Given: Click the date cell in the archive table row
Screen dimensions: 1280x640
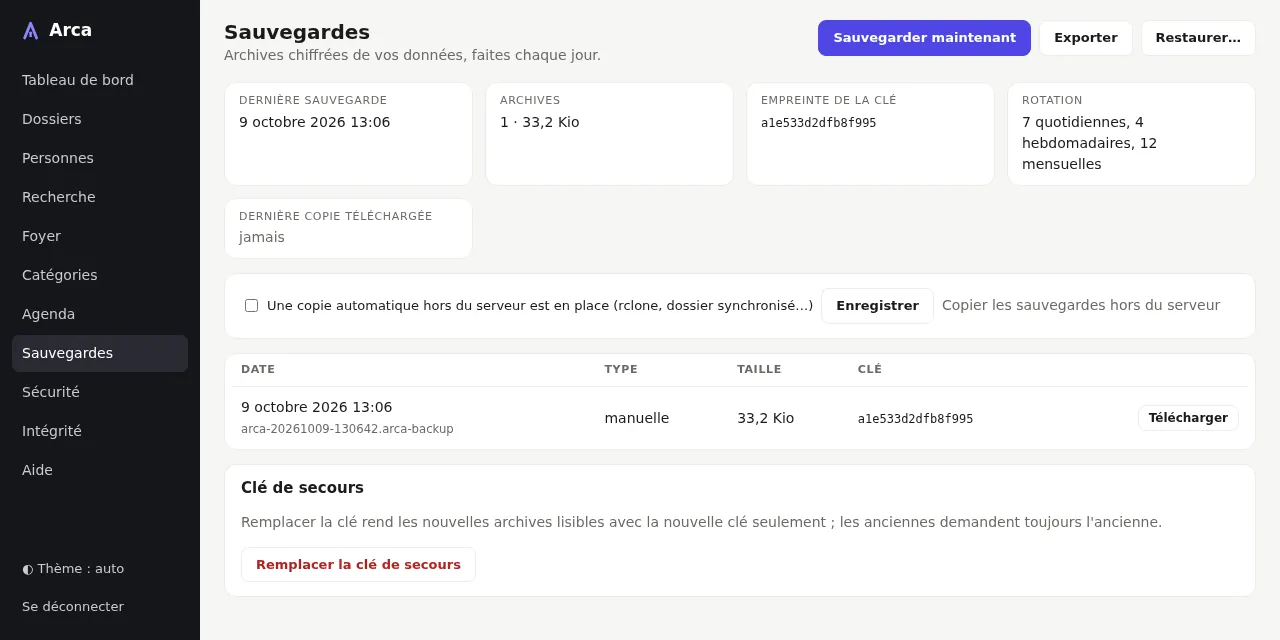Looking at the screenshot, I should pos(317,407).
